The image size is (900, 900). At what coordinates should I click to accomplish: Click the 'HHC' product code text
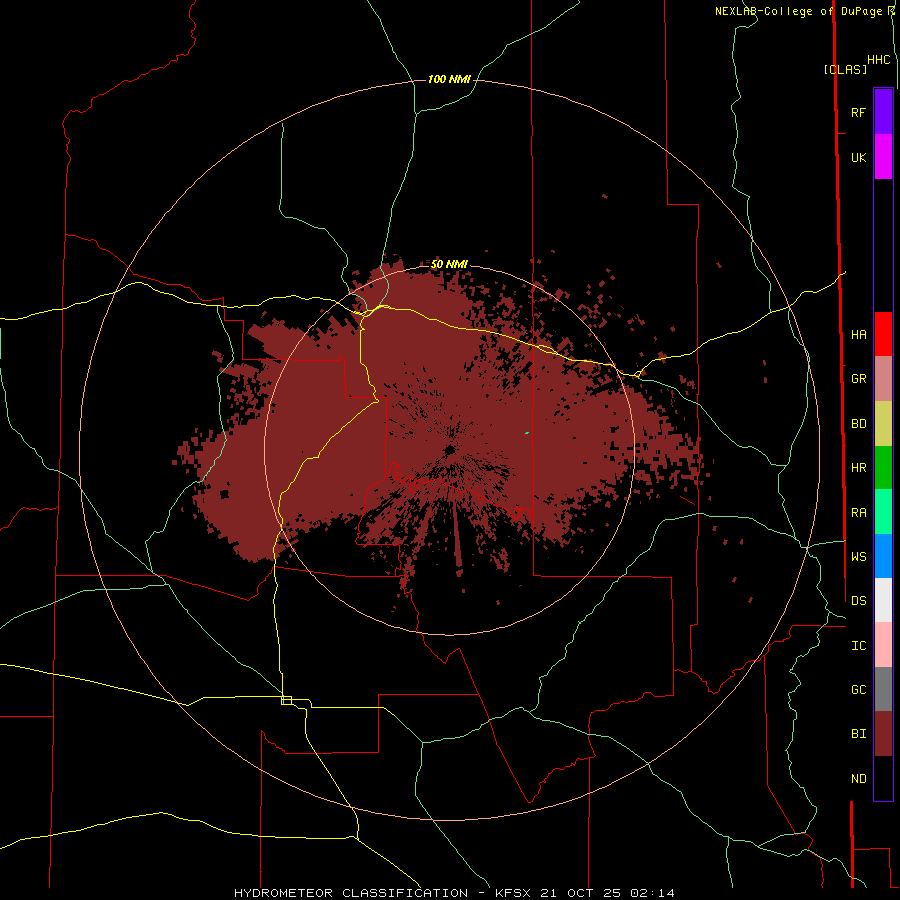(x=878, y=60)
